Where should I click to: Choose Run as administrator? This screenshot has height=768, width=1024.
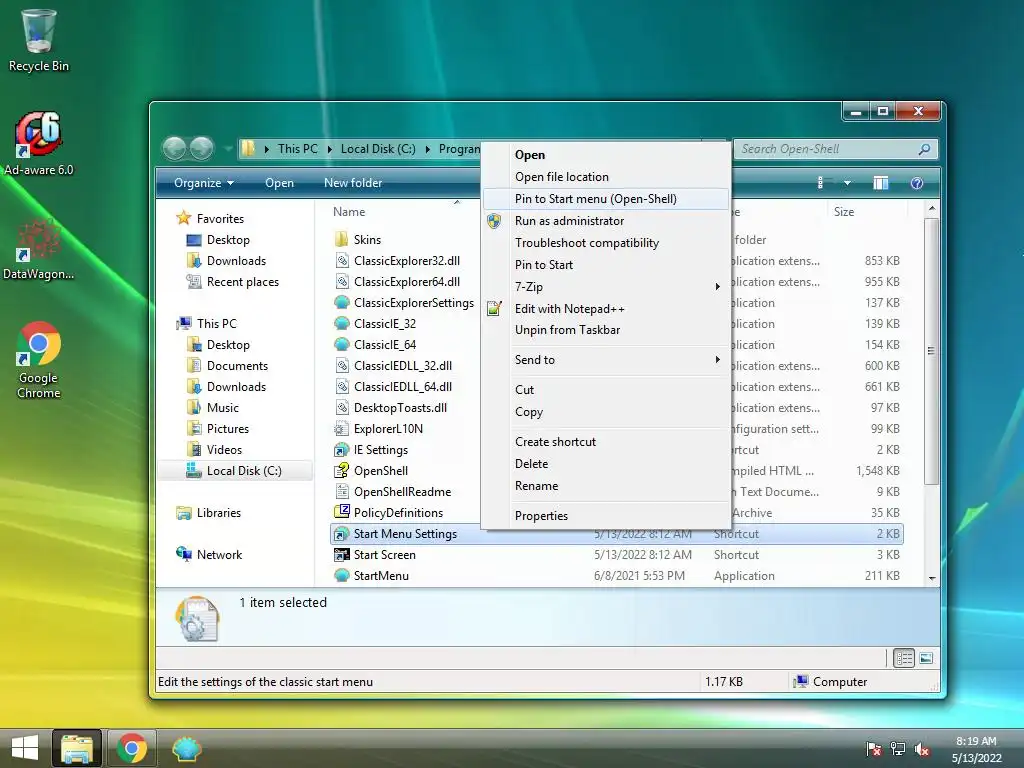(x=606, y=221)
